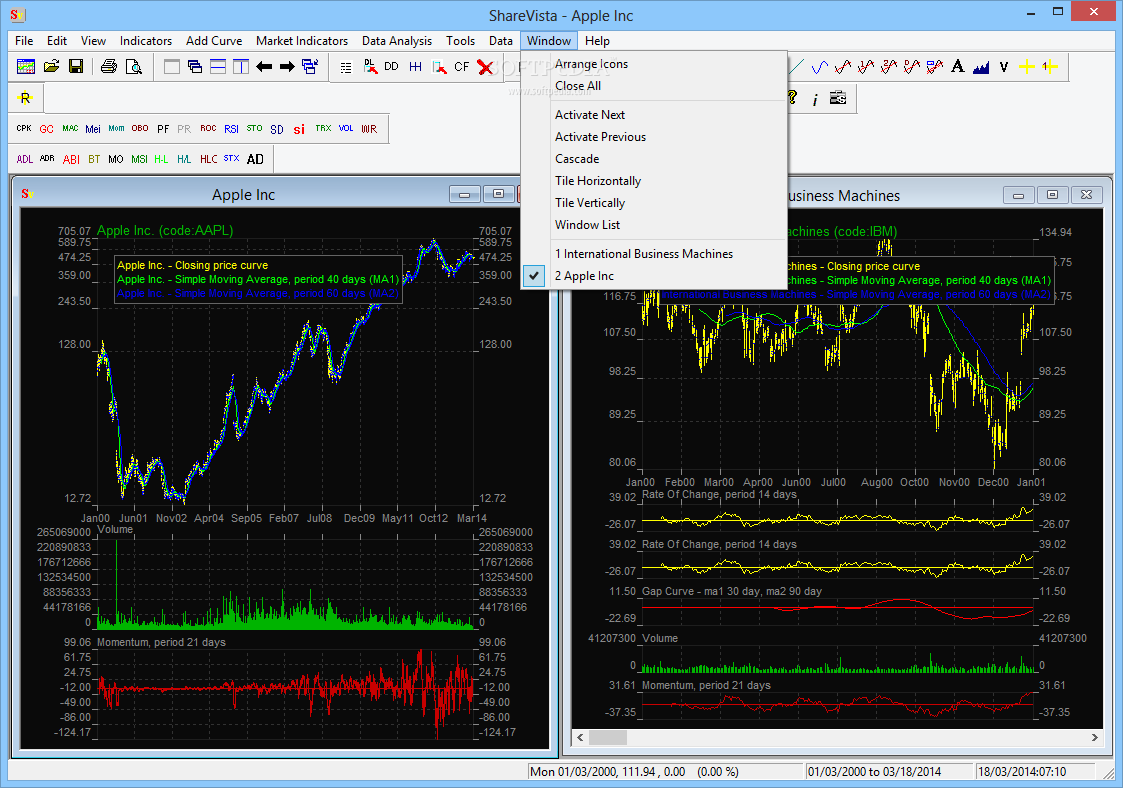Add the OBO indicator
Screen dimensions: 1123x788
140,128
